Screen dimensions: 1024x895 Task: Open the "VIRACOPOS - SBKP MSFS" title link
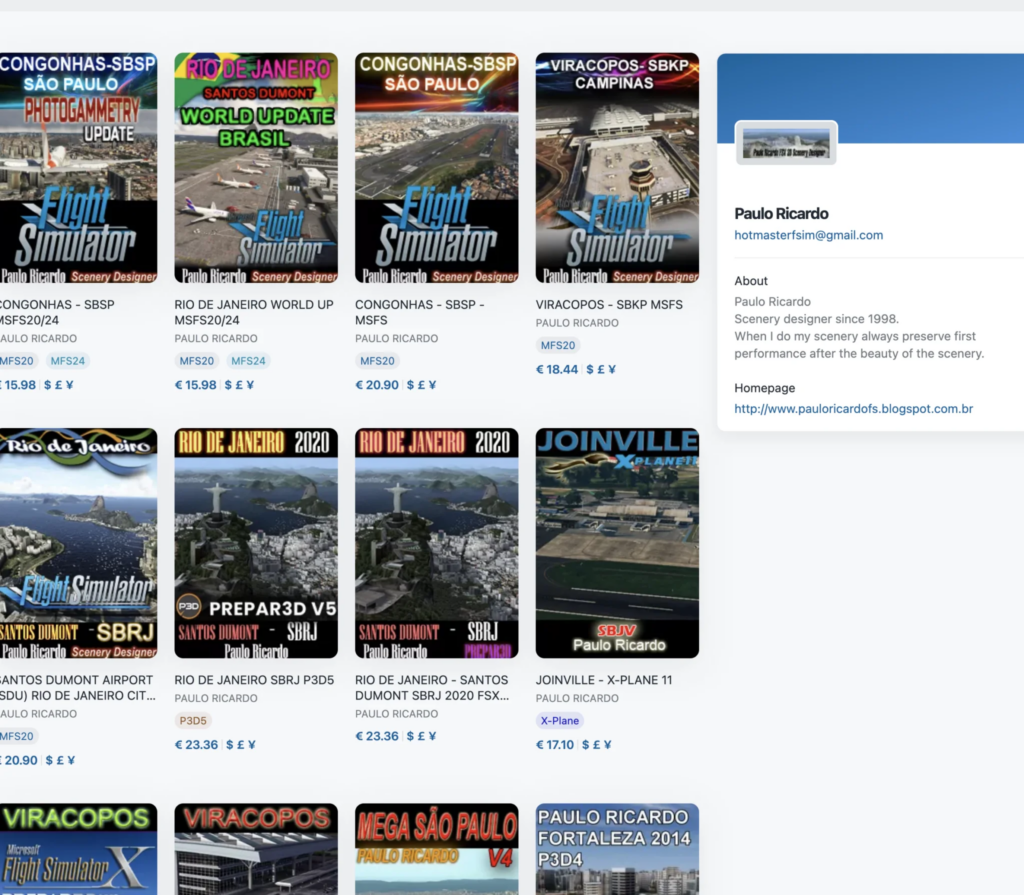coord(609,304)
